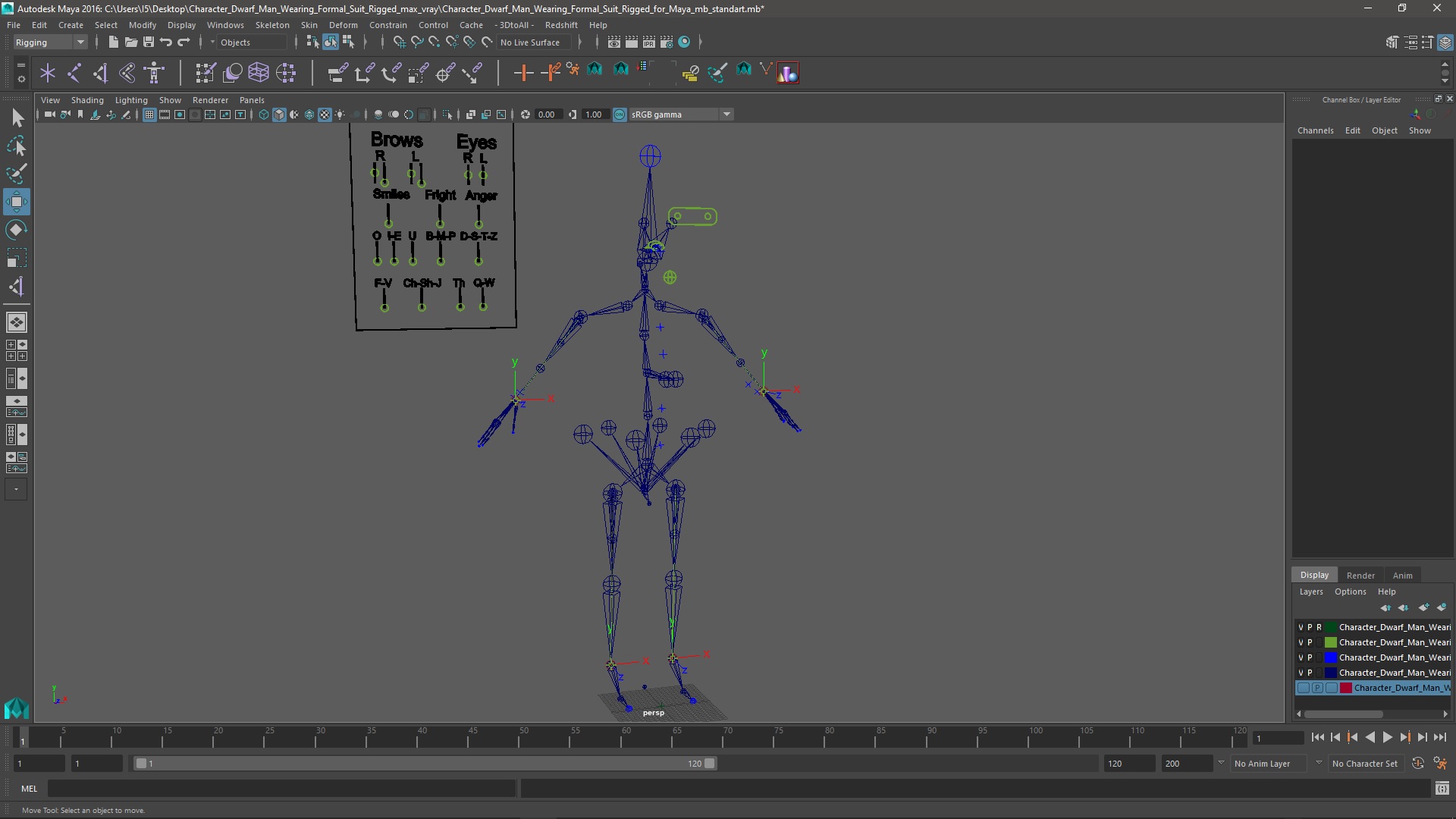1456x819 pixels.
Task: Create new empty layer icon
Action: (x=1423, y=607)
